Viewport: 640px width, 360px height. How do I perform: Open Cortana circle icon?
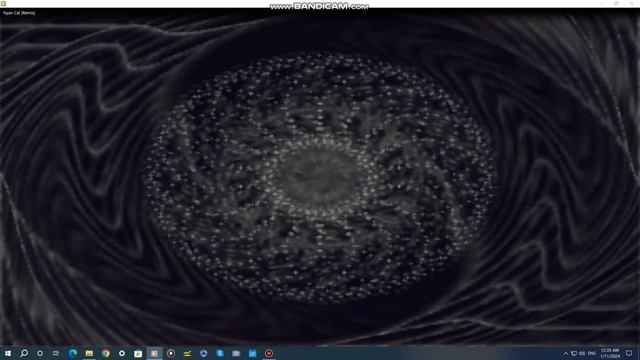pos(40,353)
